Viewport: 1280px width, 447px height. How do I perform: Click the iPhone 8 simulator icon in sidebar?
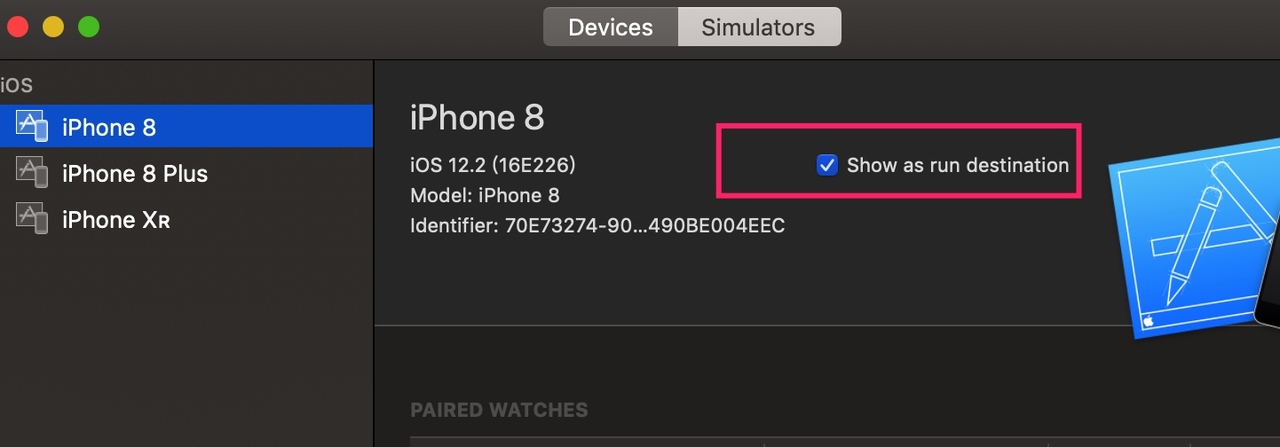coord(32,126)
